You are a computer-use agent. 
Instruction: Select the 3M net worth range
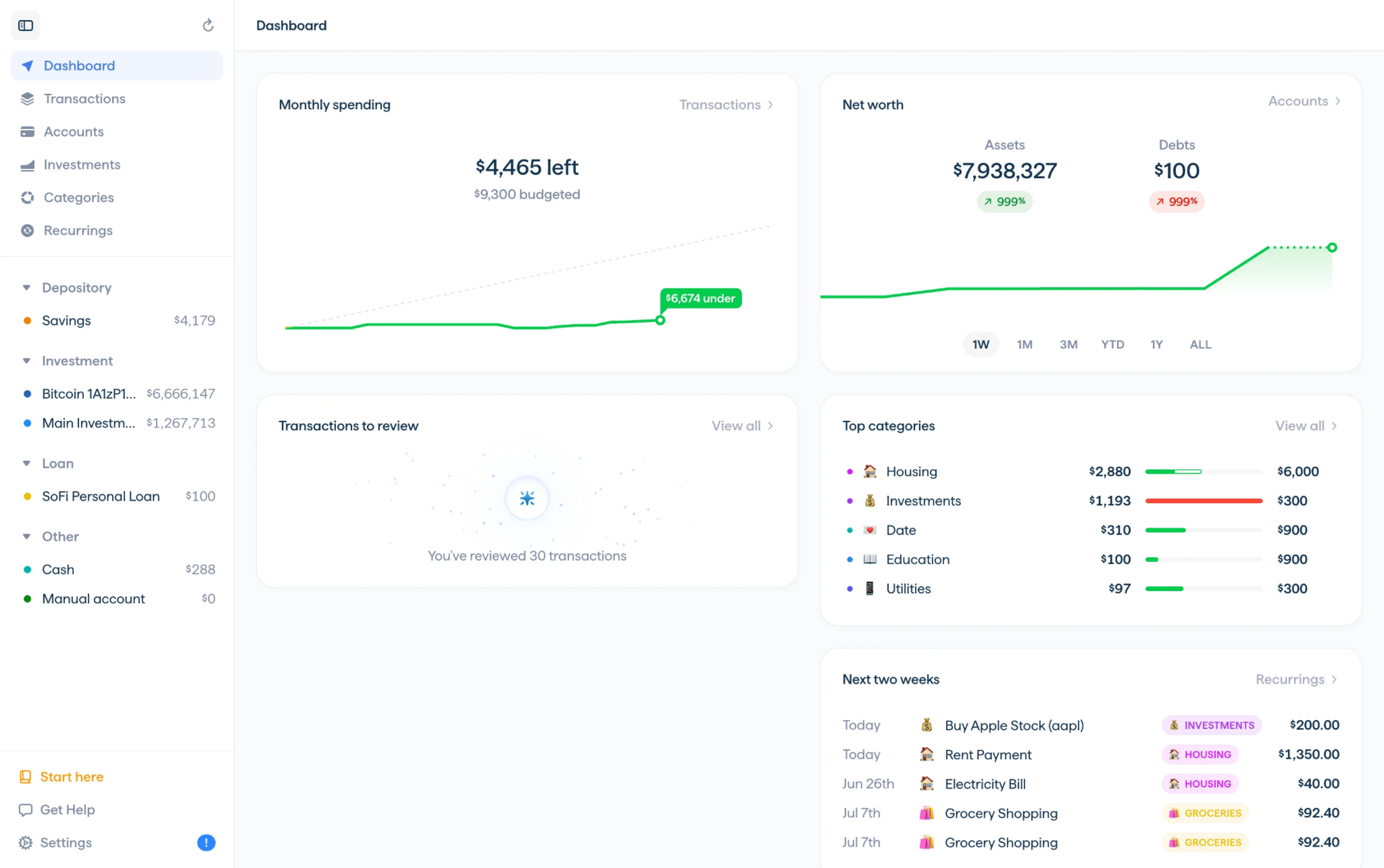pyautogui.click(x=1068, y=344)
